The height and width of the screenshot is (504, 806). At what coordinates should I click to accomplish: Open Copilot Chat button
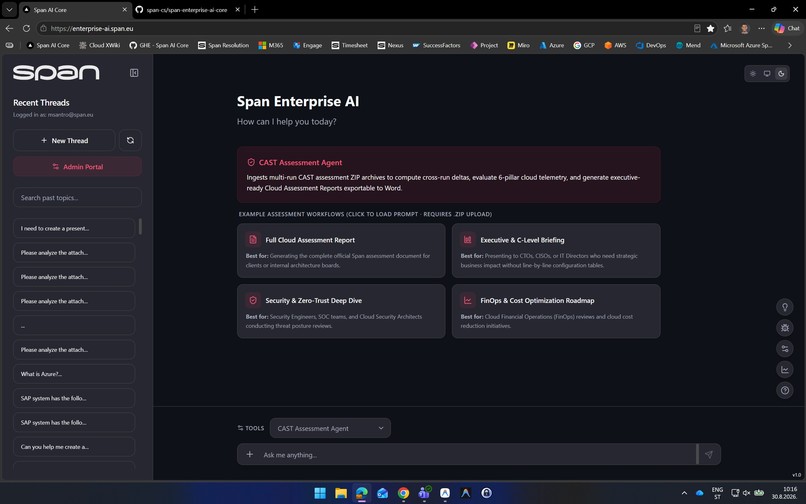point(787,28)
